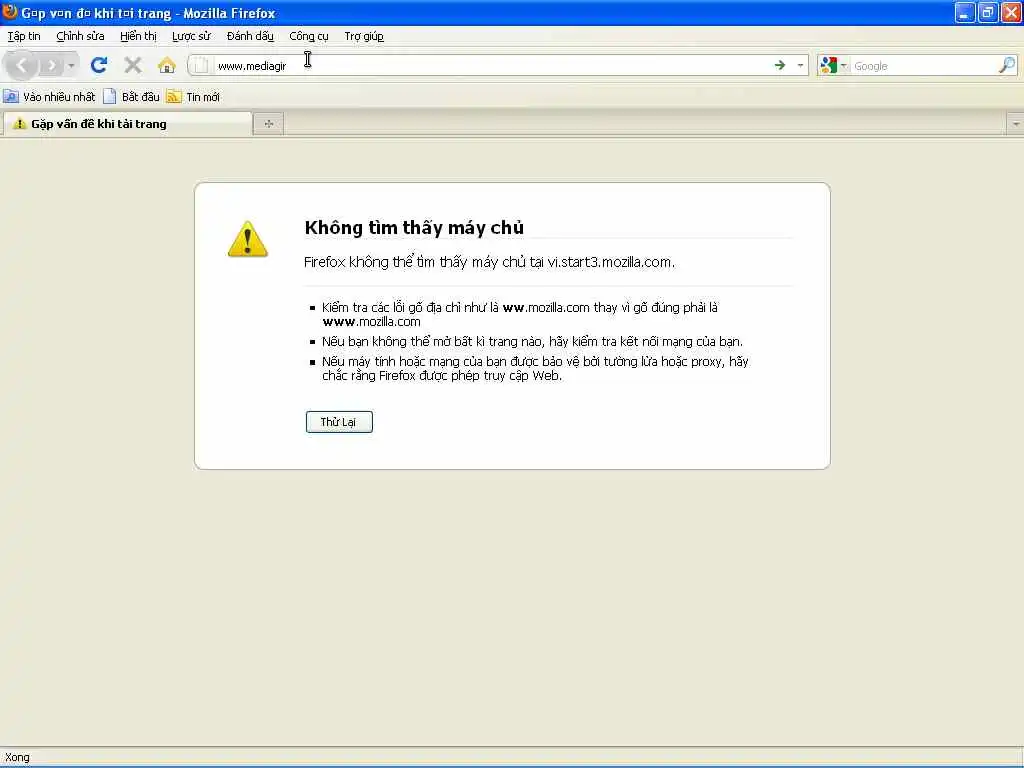Viewport: 1024px width, 768px height.
Task: Click the yellow warning triangle icon
Action: coord(248,239)
